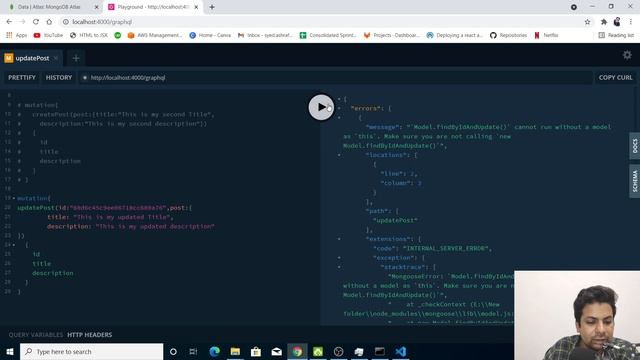Copy the request as CURL
640x360 pixels.
[615, 78]
